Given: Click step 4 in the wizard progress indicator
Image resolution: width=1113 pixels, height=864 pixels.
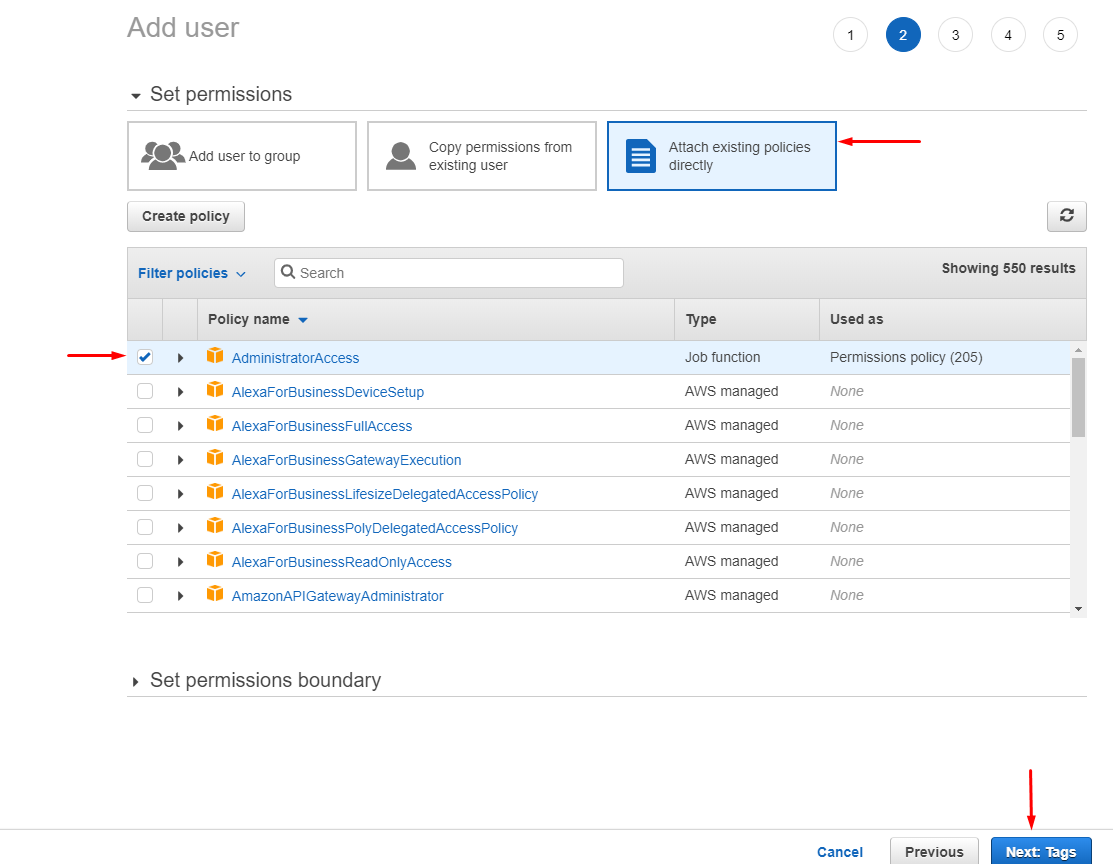Looking at the screenshot, I should click(x=1008, y=34).
